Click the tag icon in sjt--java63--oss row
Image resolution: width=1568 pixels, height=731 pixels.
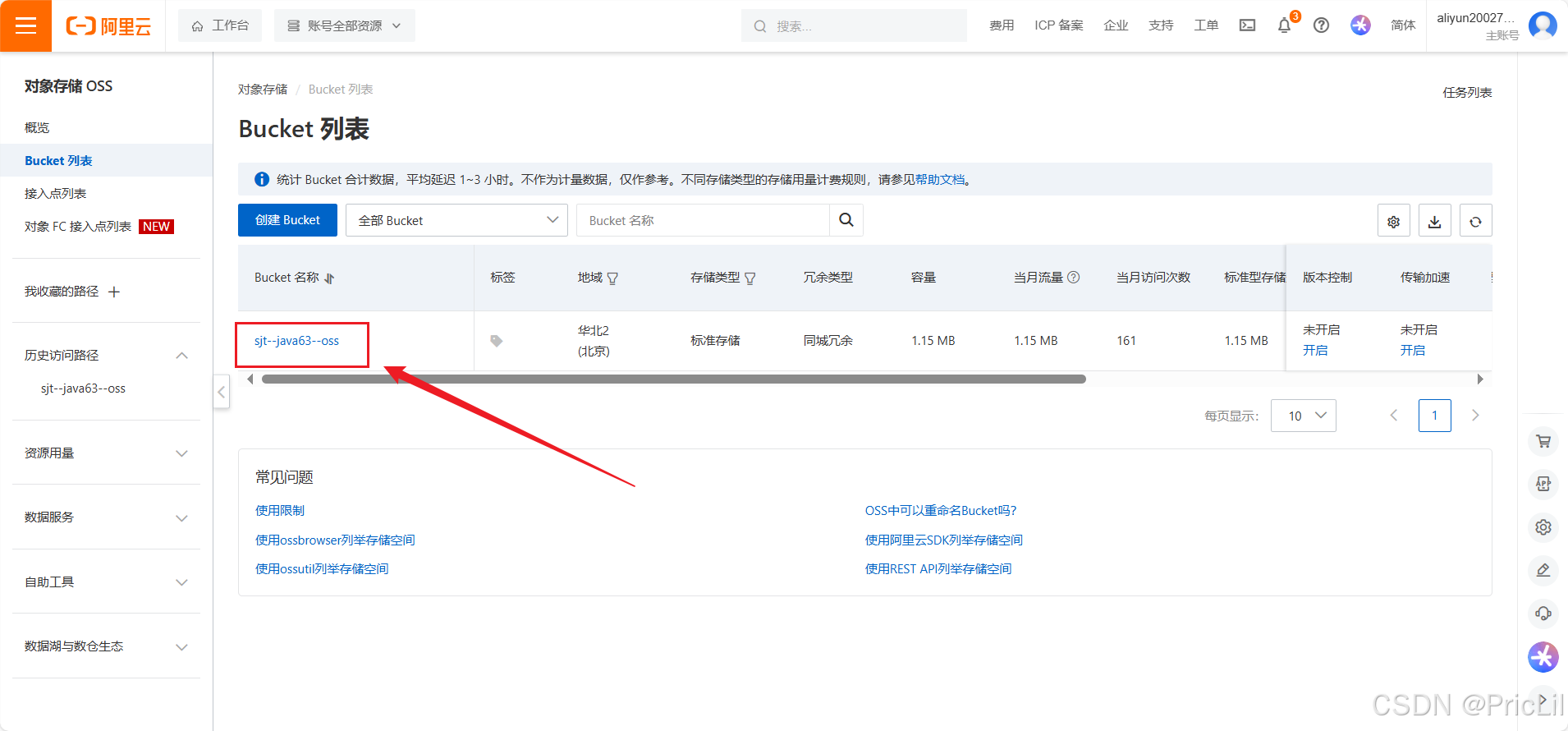496,341
